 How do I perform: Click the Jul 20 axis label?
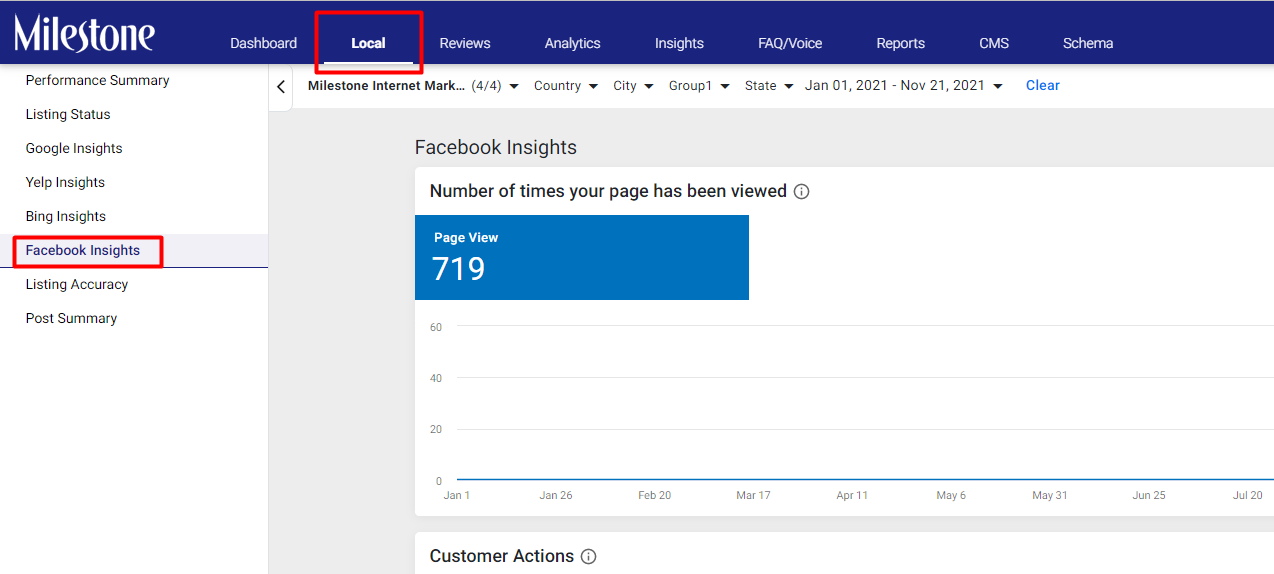coord(1247,495)
